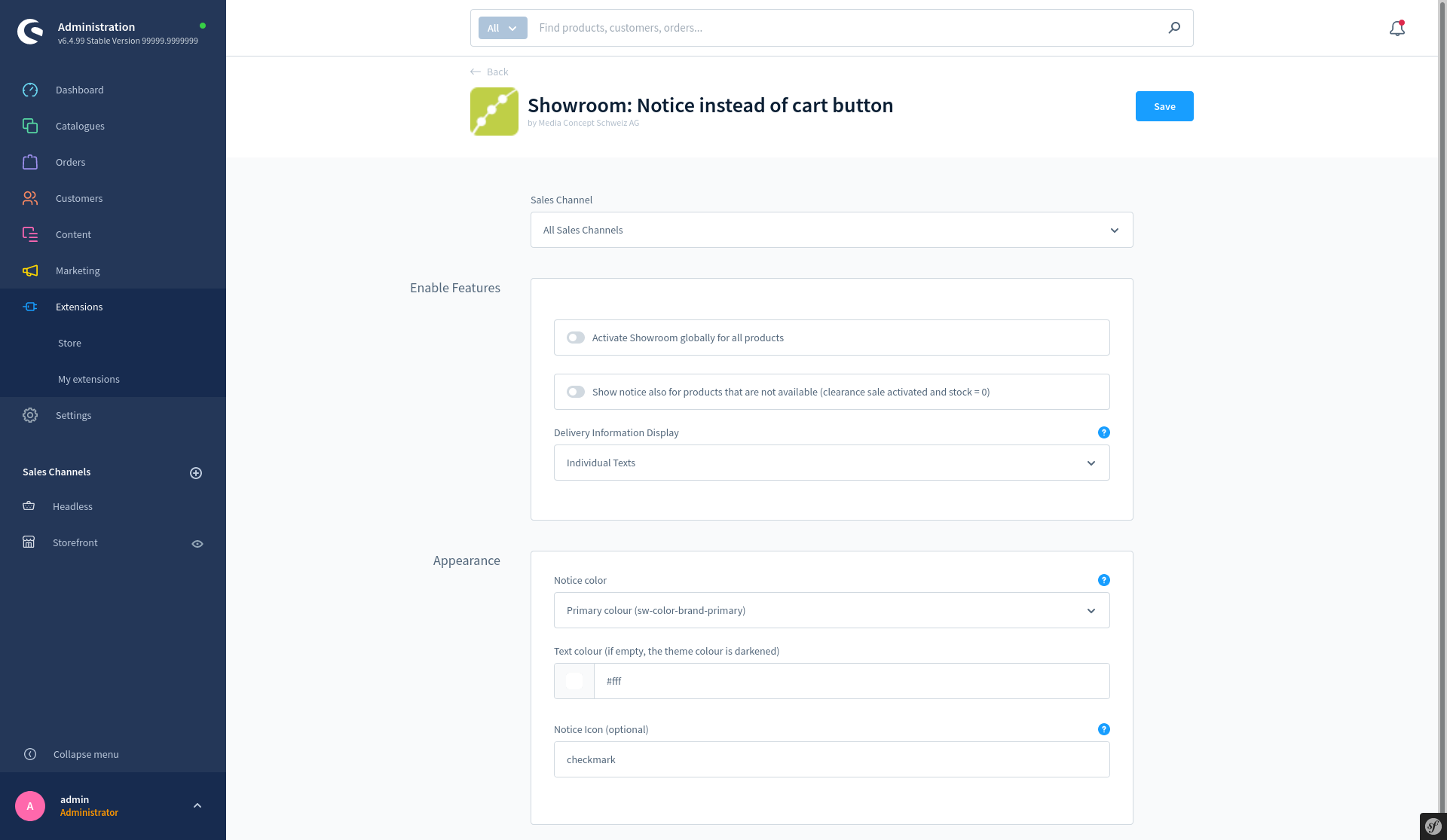Click the Catalogues icon in the sidebar
This screenshot has width=1447, height=840.
click(x=30, y=126)
